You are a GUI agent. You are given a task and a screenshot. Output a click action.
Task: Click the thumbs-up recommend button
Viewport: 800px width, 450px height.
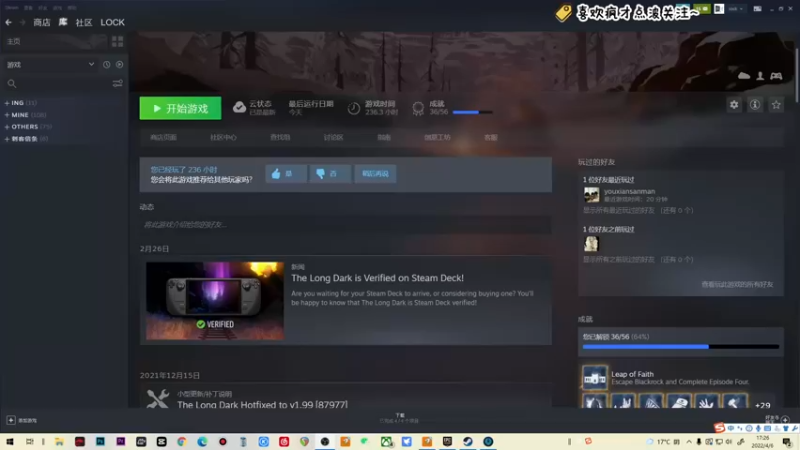point(286,173)
